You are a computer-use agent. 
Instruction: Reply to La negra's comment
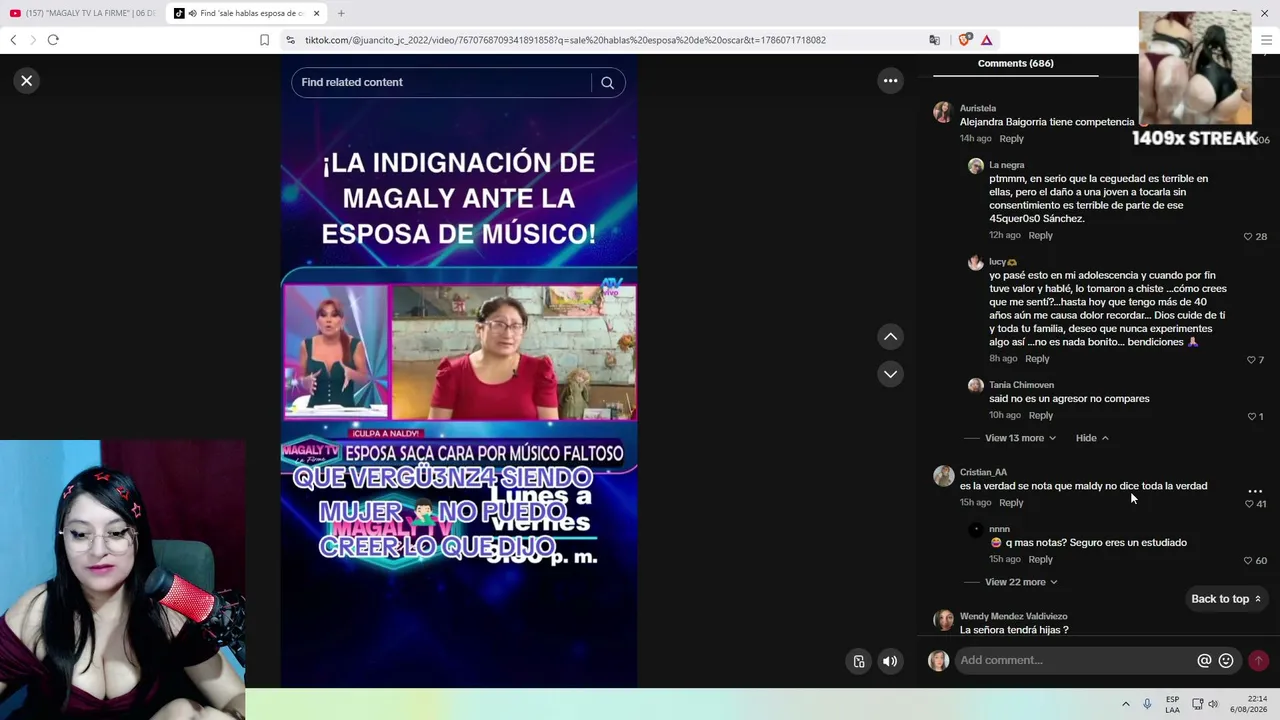(x=1040, y=236)
